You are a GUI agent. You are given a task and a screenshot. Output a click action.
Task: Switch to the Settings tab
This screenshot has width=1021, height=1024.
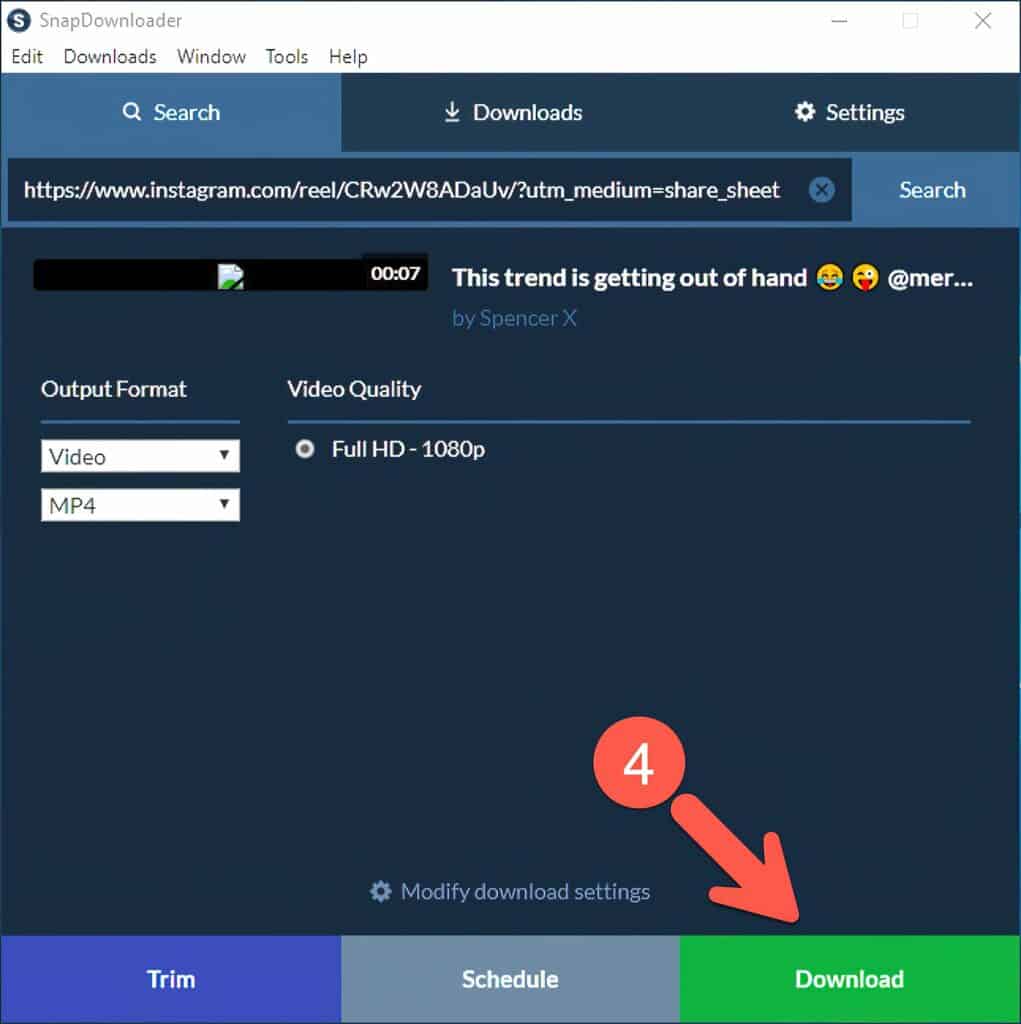[850, 112]
